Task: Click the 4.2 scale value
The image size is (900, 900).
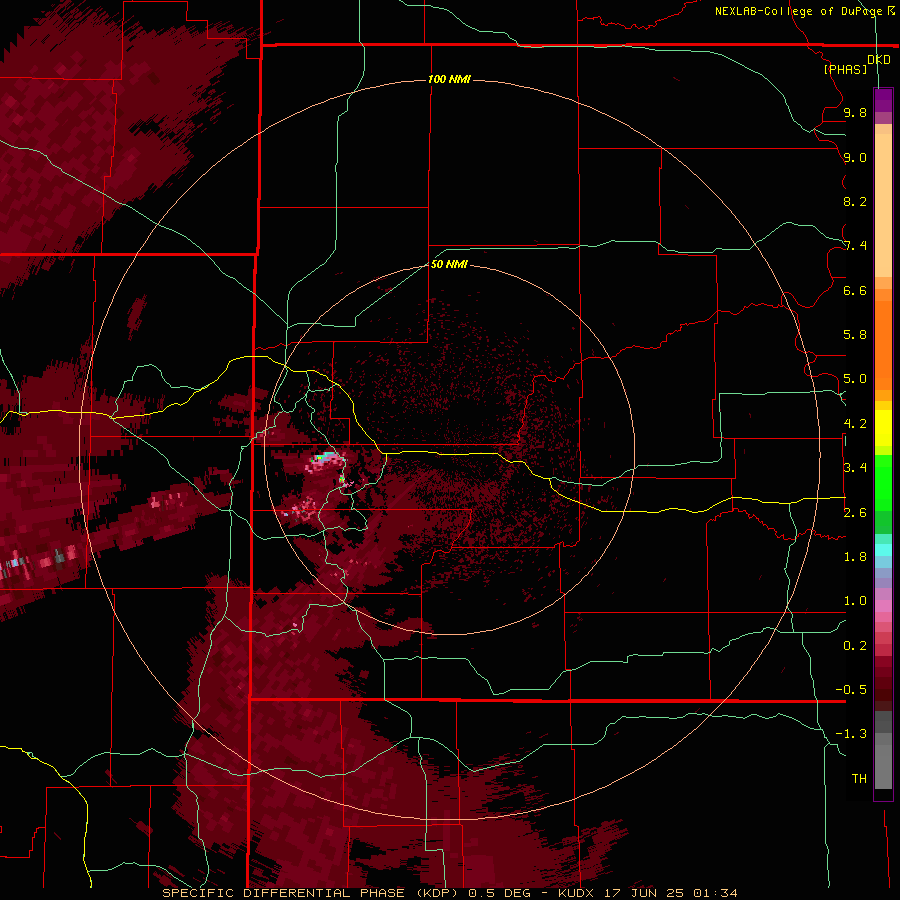Action: click(x=855, y=424)
